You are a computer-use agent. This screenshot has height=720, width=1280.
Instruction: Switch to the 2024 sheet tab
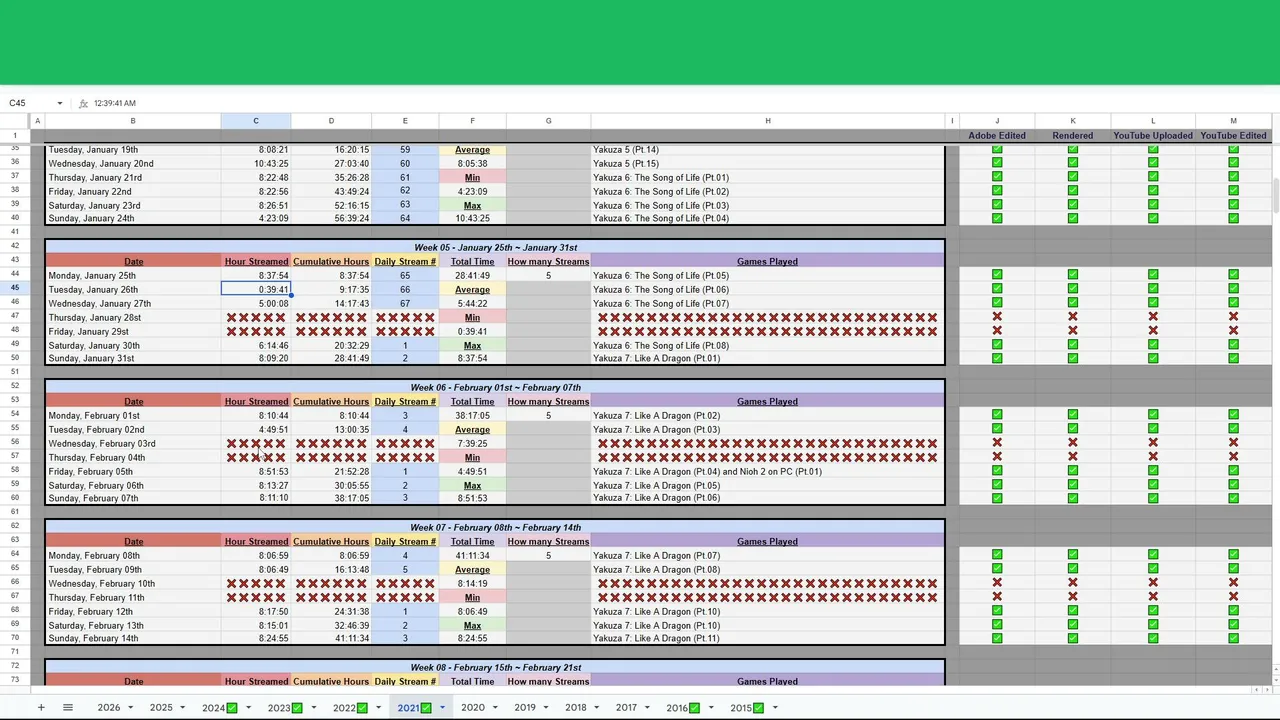coord(219,708)
